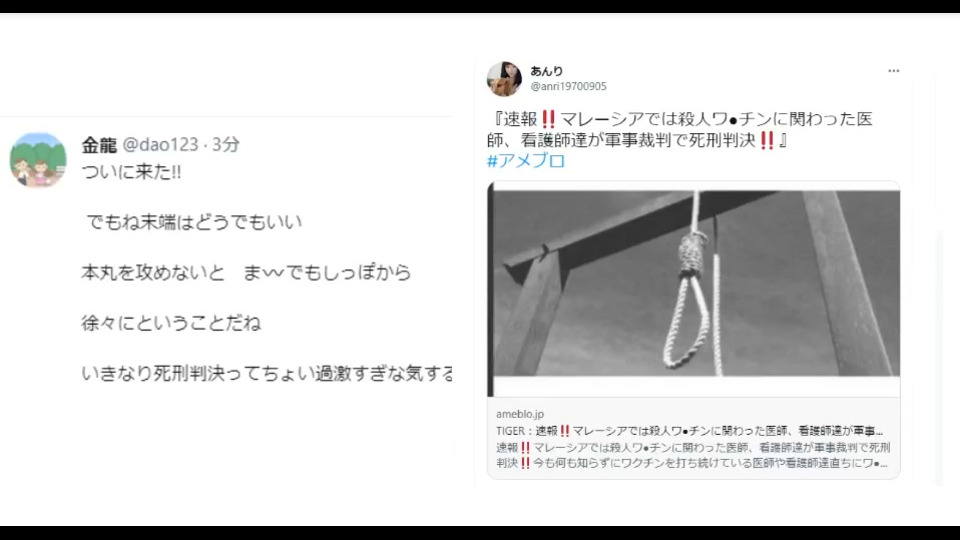Click あんり's profile avatar
The height and width of the screenshot is (540, 960).
[504, 79]
